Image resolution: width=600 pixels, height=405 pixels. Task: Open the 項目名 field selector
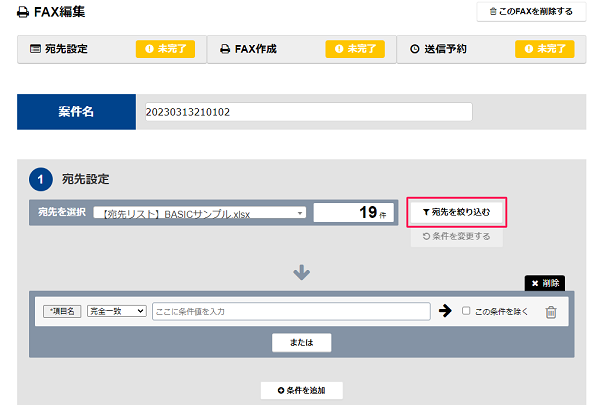coord(62,311)
